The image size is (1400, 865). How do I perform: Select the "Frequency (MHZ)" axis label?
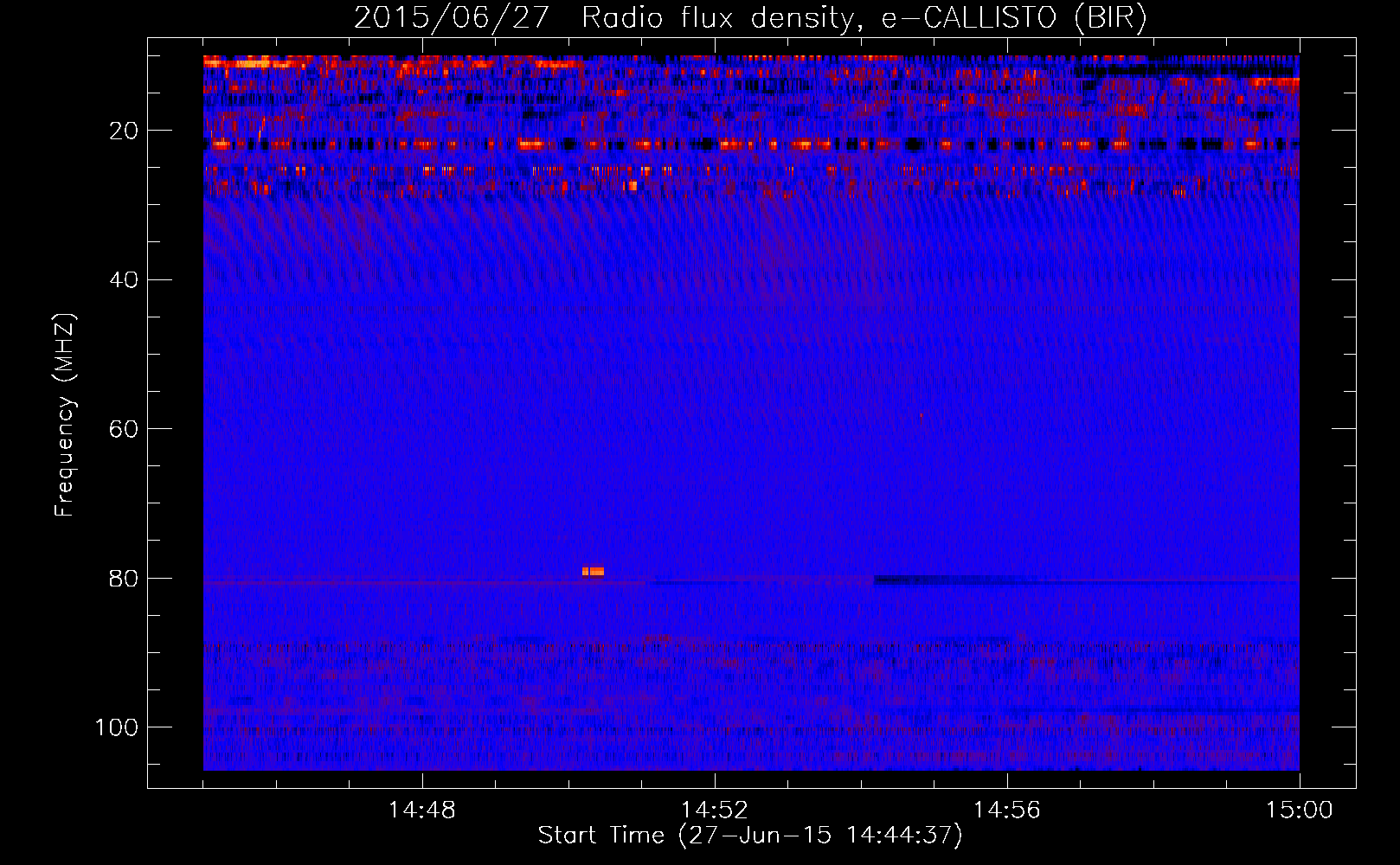(x=65, y=414)
